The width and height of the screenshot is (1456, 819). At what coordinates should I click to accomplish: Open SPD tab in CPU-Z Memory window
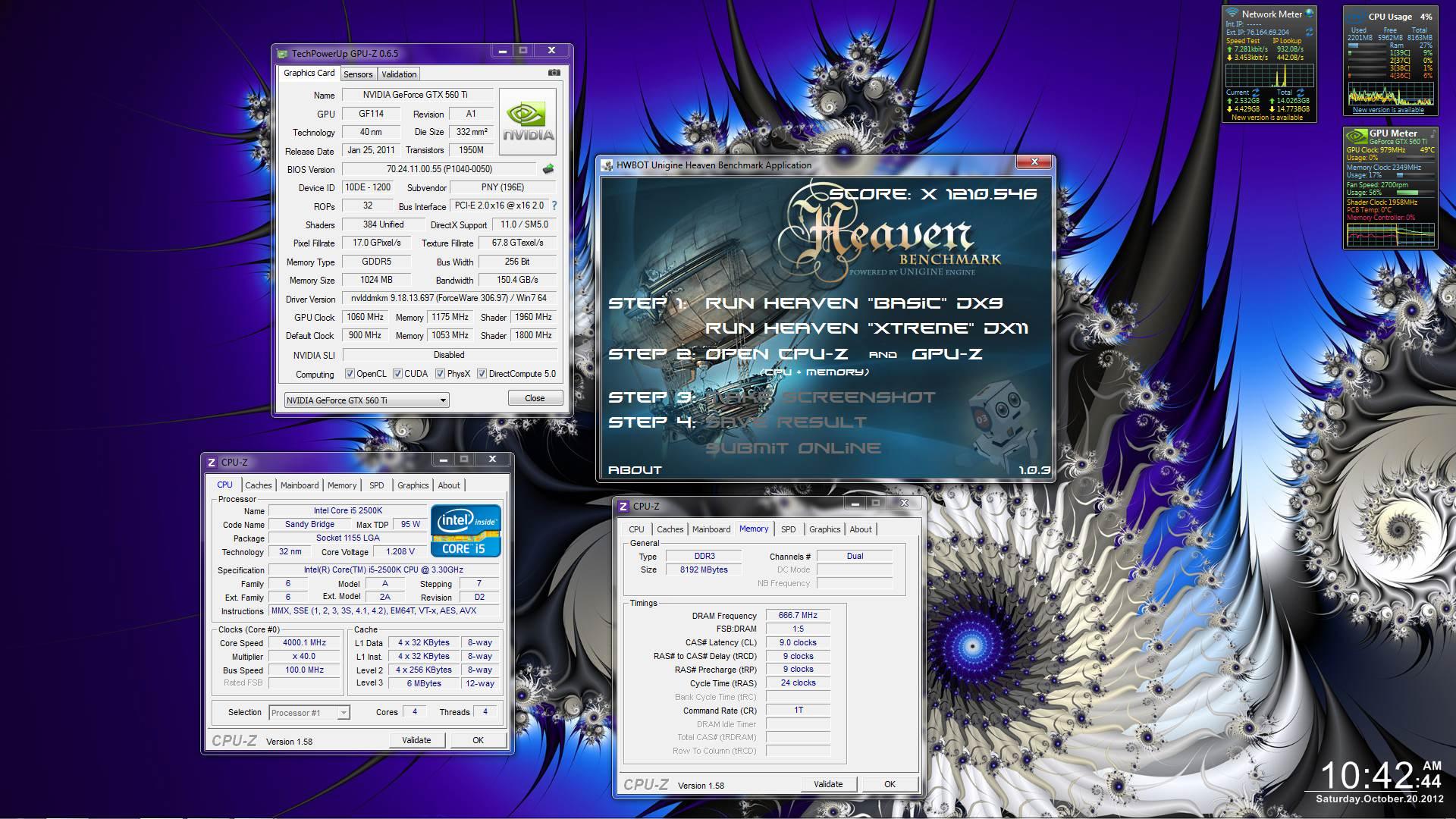pos(789,529)
